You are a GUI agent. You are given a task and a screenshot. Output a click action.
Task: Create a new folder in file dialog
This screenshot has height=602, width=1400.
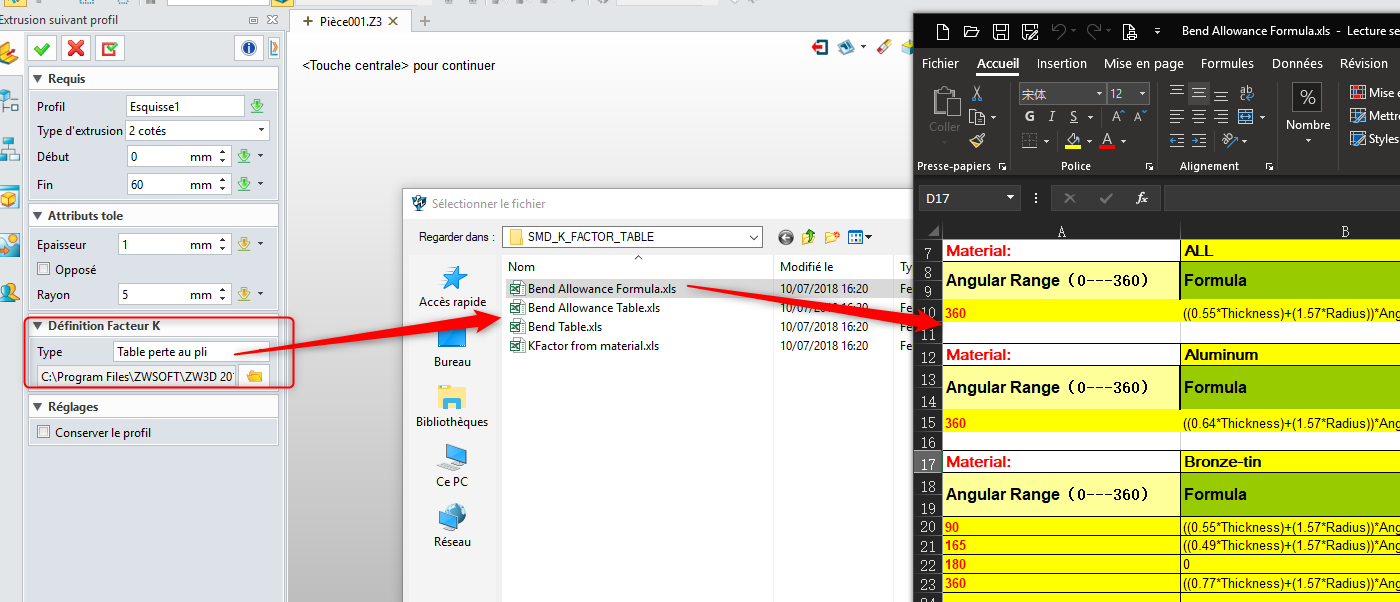(x=832, y=237)
